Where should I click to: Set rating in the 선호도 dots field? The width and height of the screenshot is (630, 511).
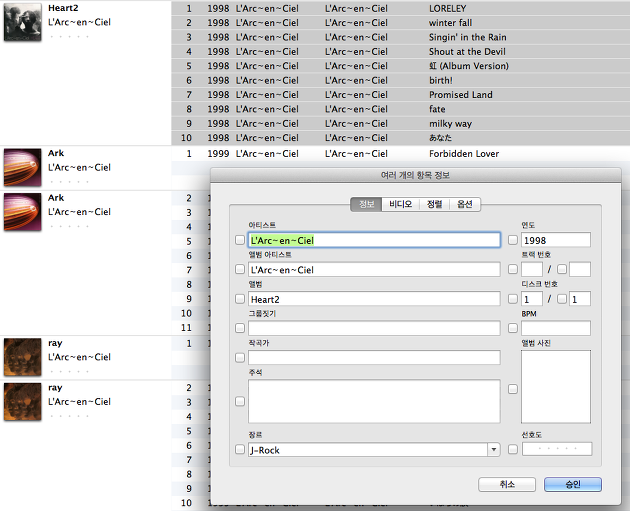(557, 449)
